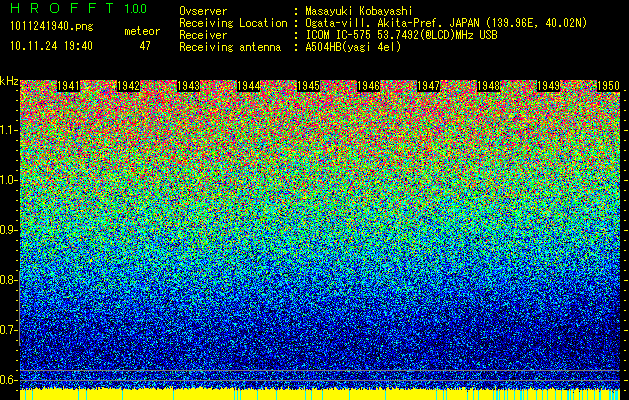Click the meteor label
The height and width of the screenshot is (400, 629).
pyautogui.click(x=142, y=31)
